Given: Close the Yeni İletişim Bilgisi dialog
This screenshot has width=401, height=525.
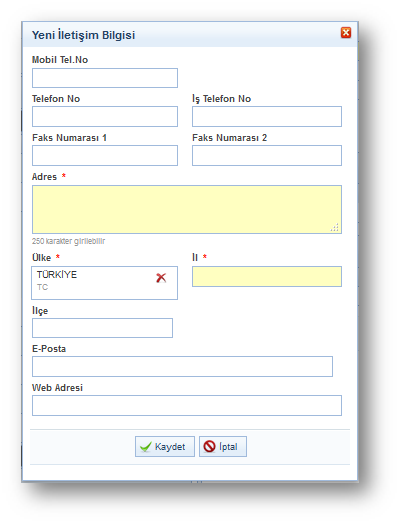Looking at the screenshot, I should tap(346, 33).
